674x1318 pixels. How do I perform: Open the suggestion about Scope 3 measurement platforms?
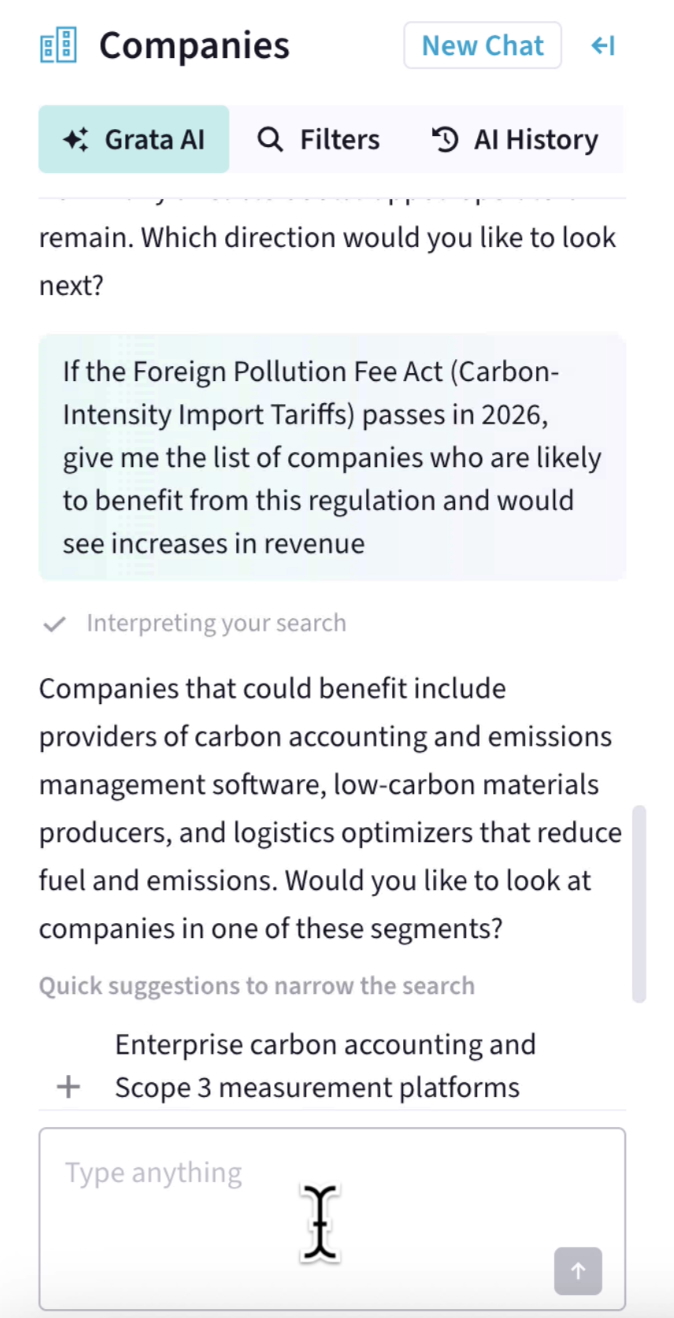326,1065
